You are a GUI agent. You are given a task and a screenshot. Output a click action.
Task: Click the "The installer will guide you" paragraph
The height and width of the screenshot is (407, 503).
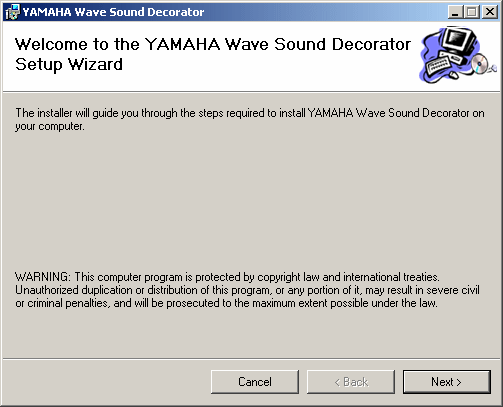click(x=250, y=120)
